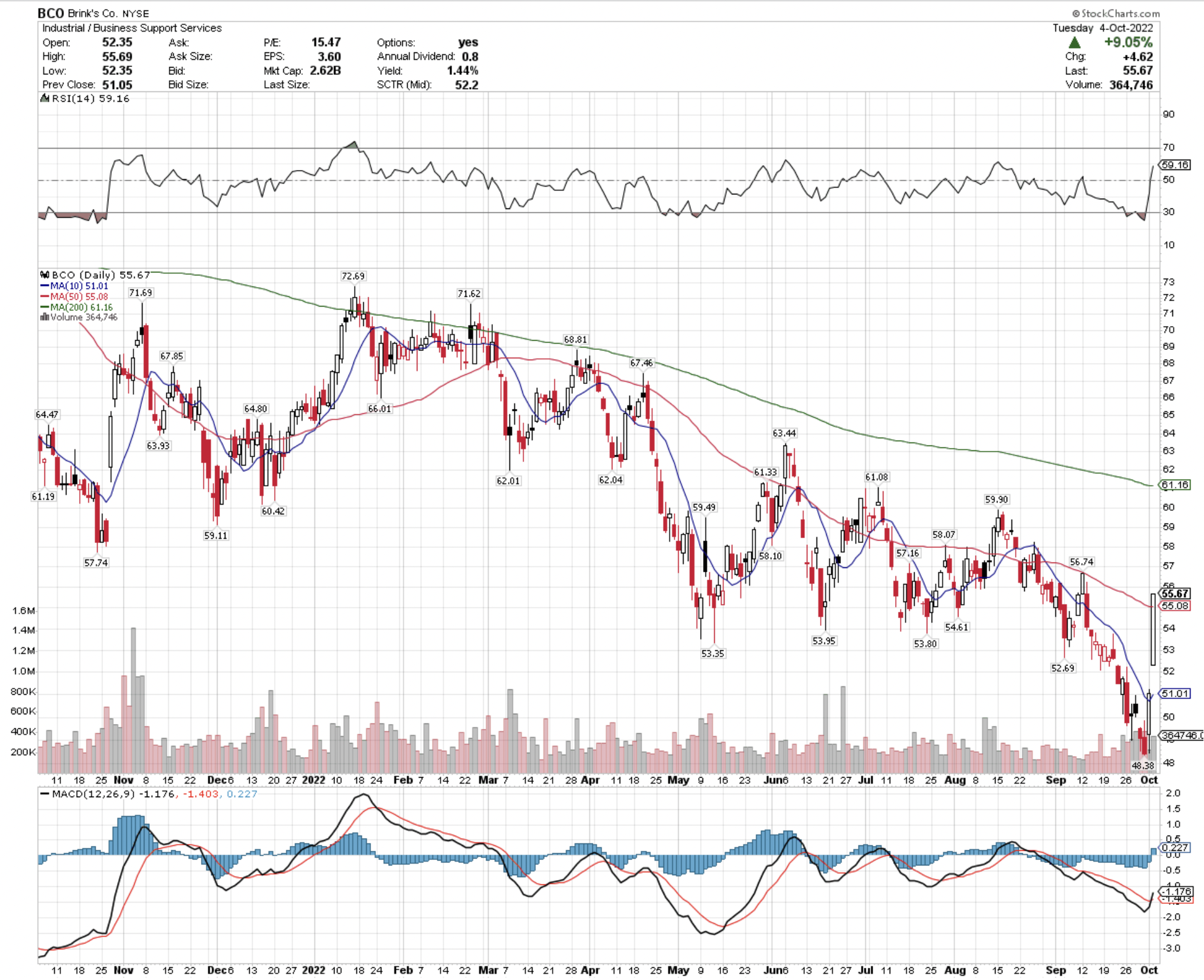Viewport: 1204px width, 980px height.
Task: Click the Volume 364,746 value in header
Action: (x=1131, y=85)
